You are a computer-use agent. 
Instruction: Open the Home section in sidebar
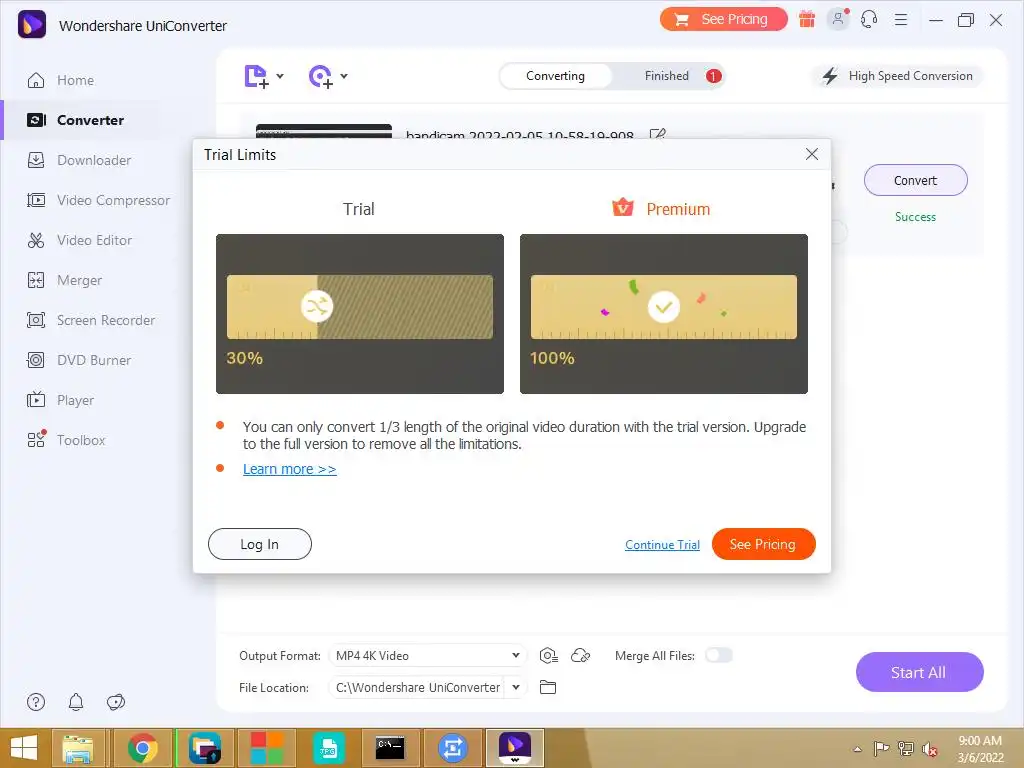[75, 80]
